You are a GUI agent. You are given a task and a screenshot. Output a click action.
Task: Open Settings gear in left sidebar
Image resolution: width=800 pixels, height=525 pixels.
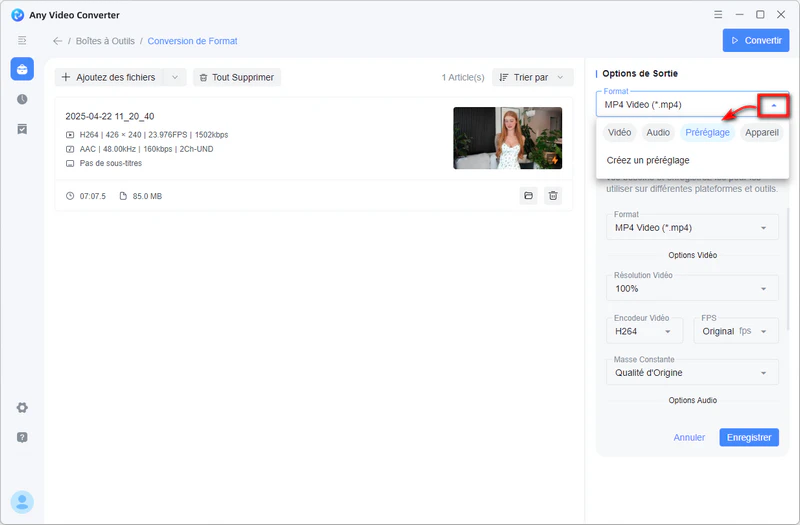click(x=22, y=408)
